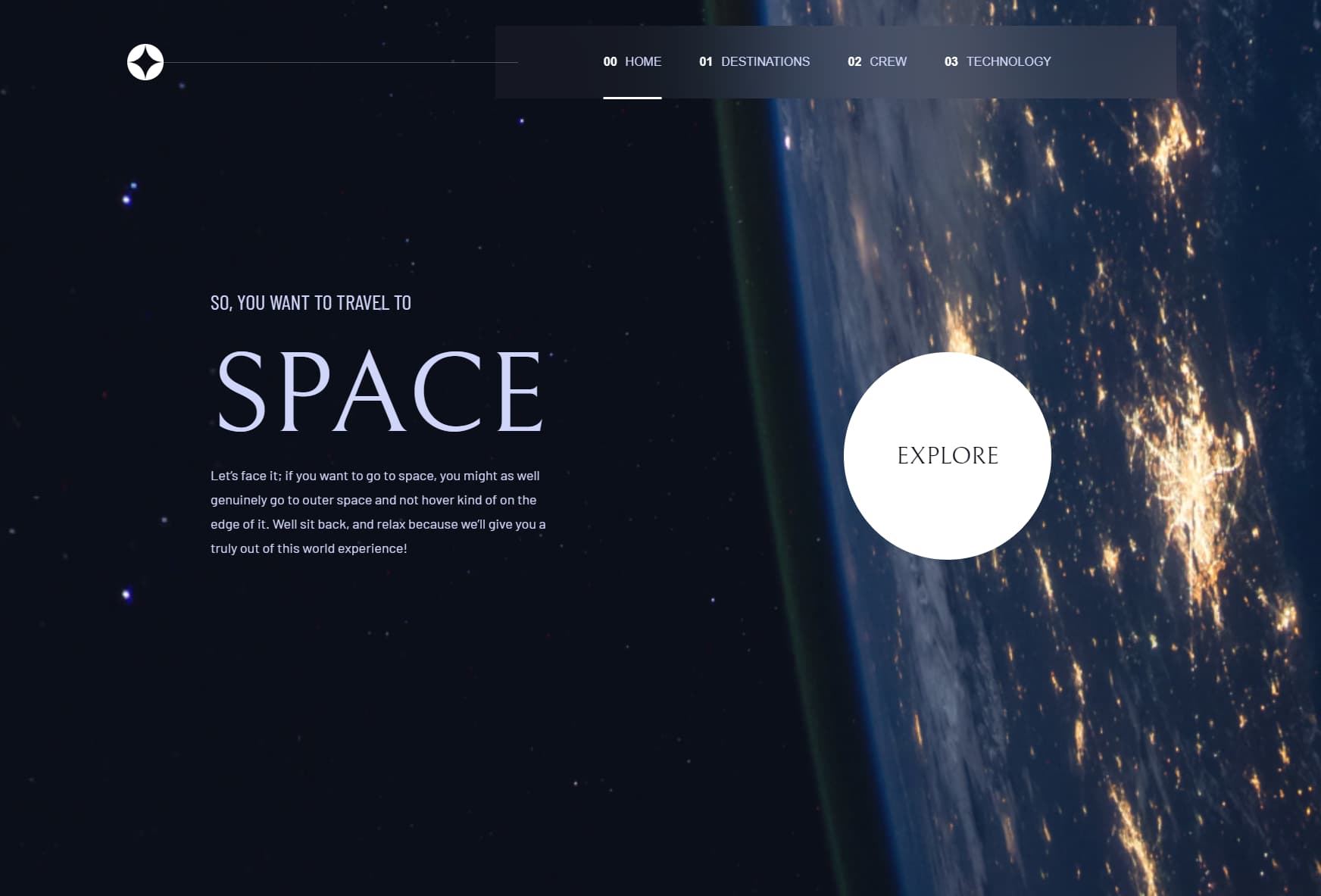
Task: Switch to 03 Technology tab
Action: click(998, 62)
